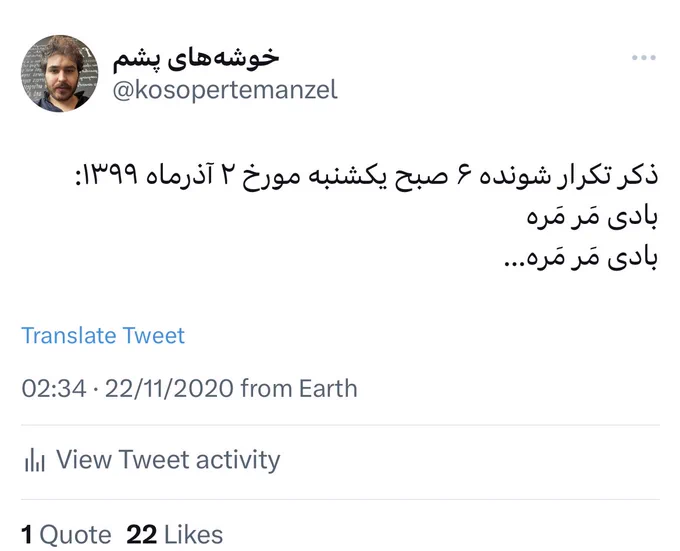Click the tweet's first line starting with ذکر

[367, 176]
